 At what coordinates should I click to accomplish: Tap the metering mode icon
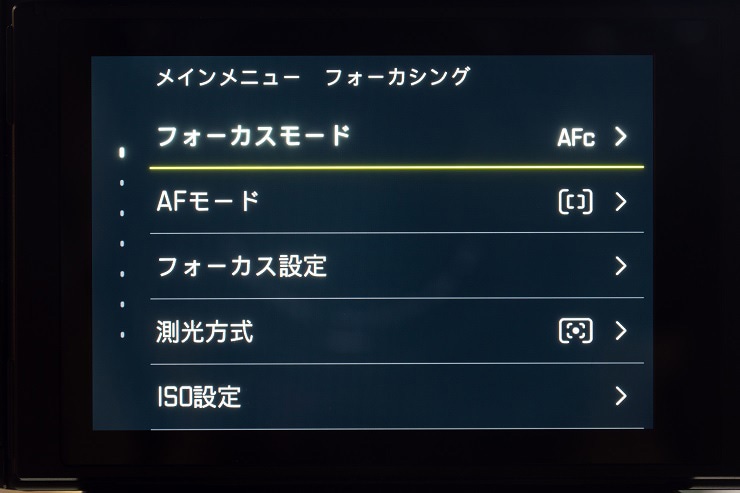click(575, 331)
